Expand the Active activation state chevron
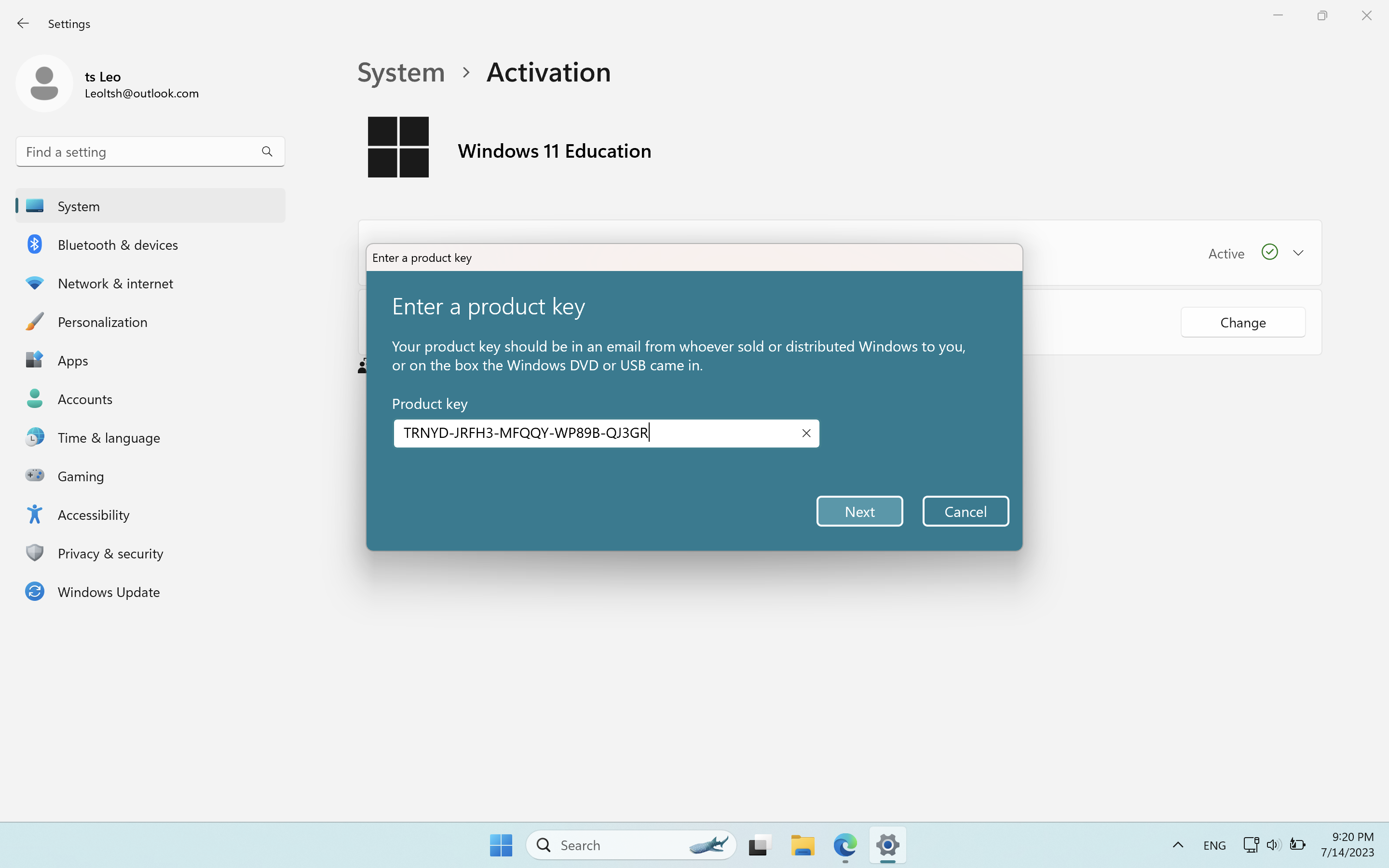This screenshot has width=1389, height=868. (x=1298, y=253)
